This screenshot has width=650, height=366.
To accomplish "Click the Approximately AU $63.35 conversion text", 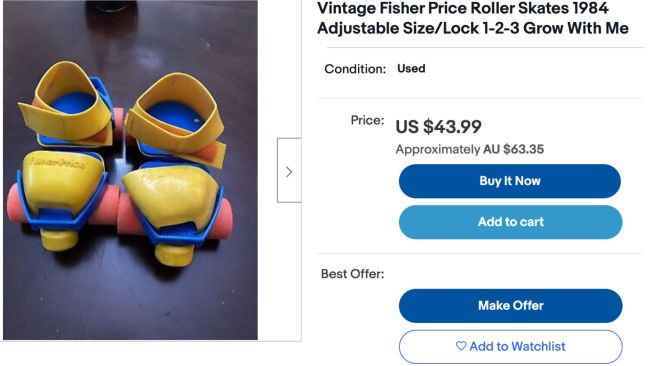I will coord(470,149).
